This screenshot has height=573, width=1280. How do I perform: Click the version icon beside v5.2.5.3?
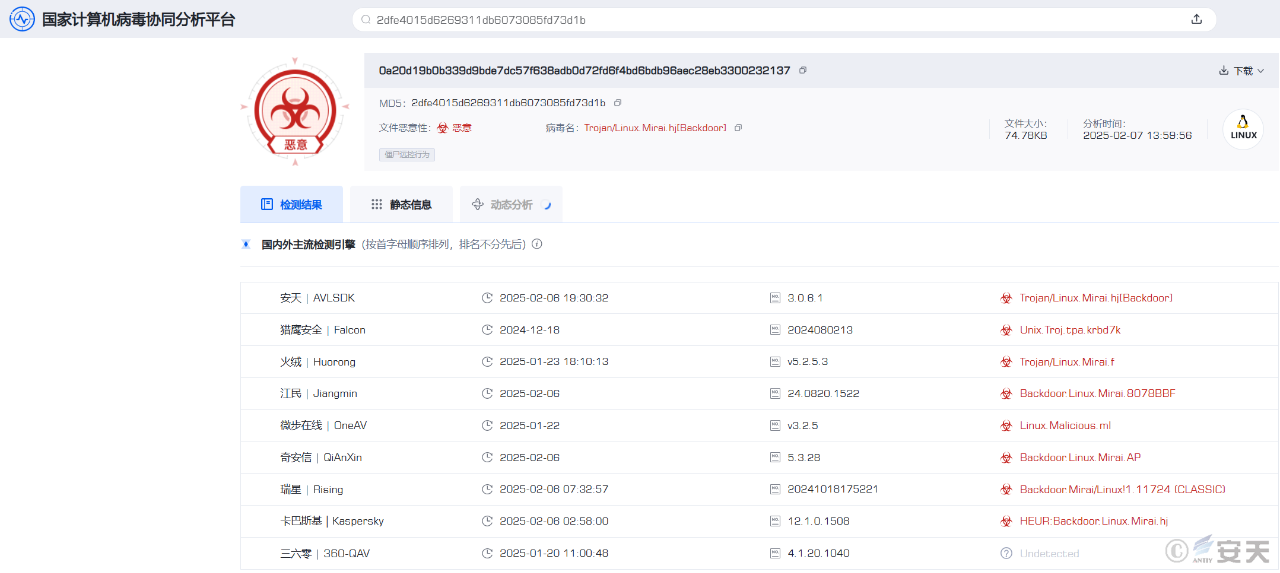click(775, 362)
